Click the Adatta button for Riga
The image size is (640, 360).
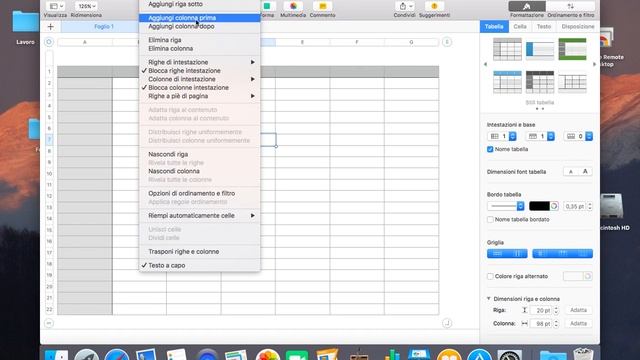pyautogui.click(x=578, y=310)
